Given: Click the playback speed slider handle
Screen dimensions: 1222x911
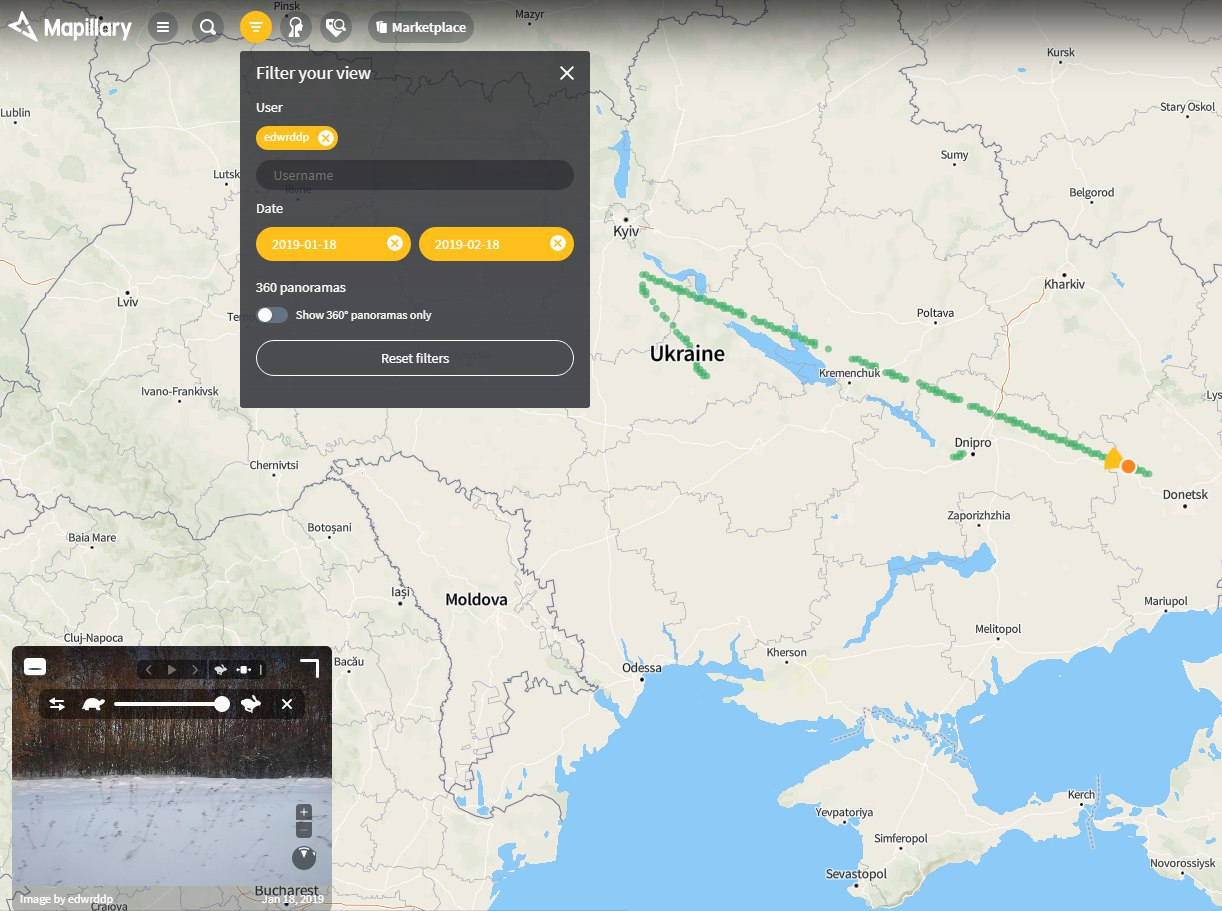Looking at the screenshot, I should pos(222,704).
